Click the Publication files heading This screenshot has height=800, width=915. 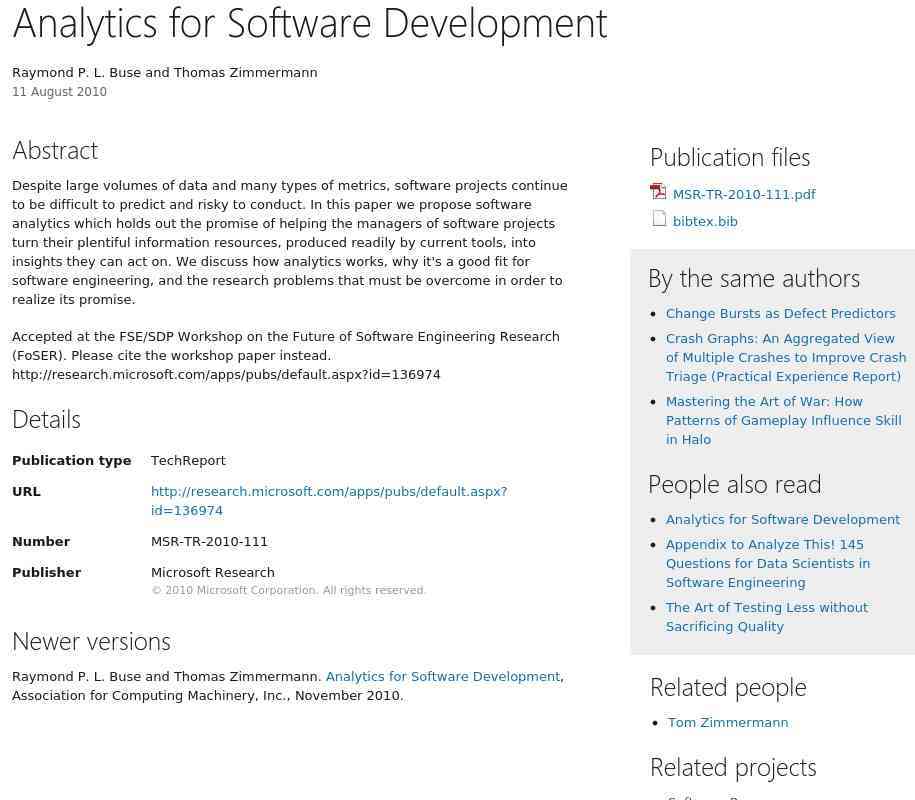click(x=730, y=158)
